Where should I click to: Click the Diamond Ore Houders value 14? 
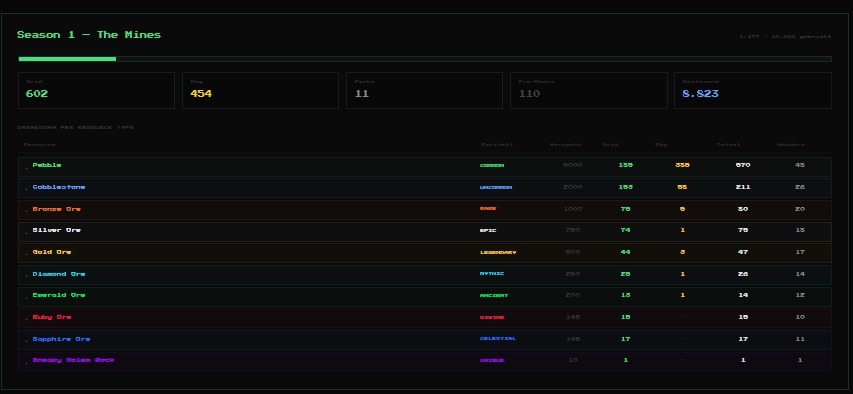[800, 274]
